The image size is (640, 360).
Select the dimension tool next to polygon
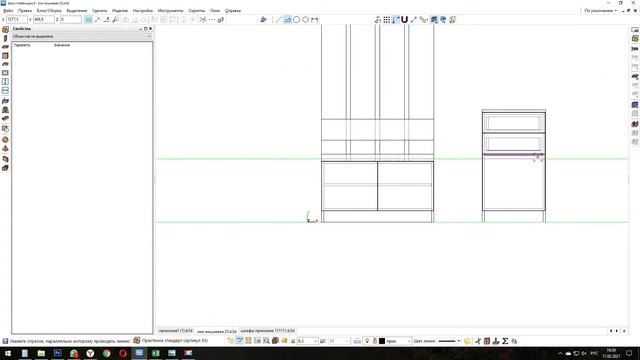[x=315, y=19]
